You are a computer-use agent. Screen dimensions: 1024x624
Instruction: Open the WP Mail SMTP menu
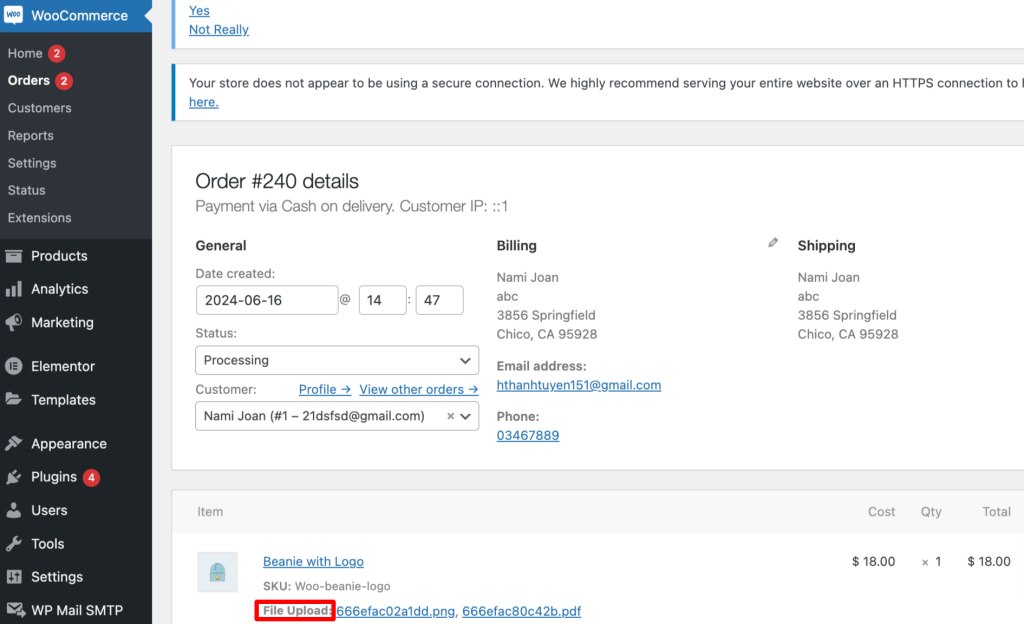click(x=77, y=610)
